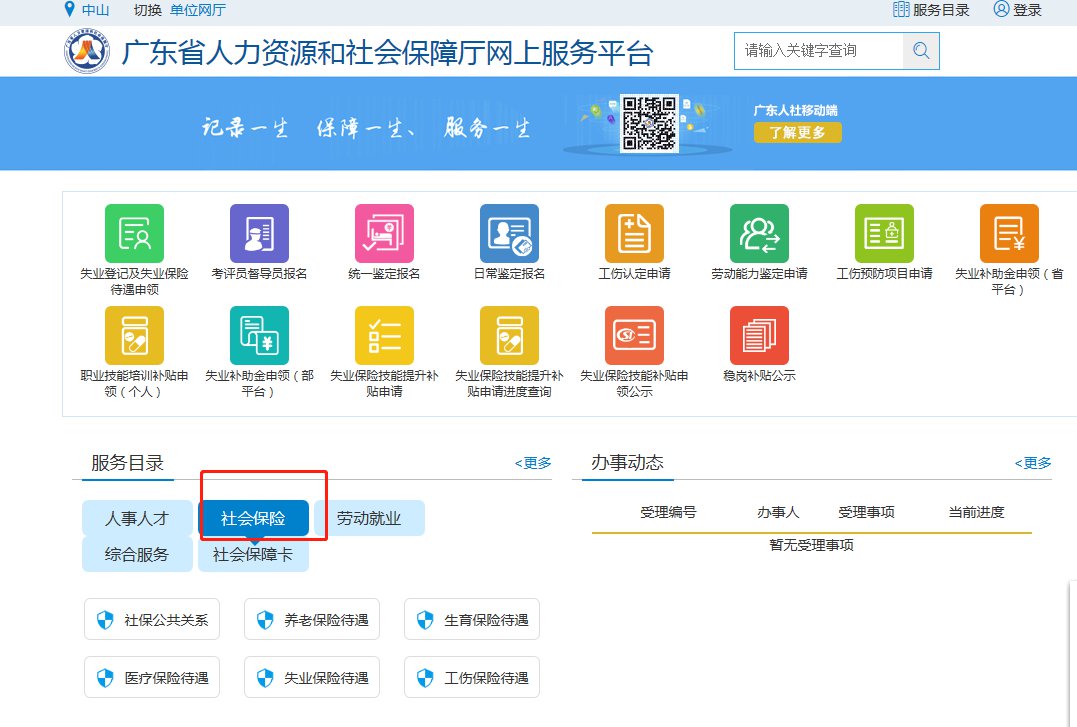The height and width of the screenshot is (727, 1077).
Task: Open 考评员督导员报名 service icon
Action: coord(259,233)
